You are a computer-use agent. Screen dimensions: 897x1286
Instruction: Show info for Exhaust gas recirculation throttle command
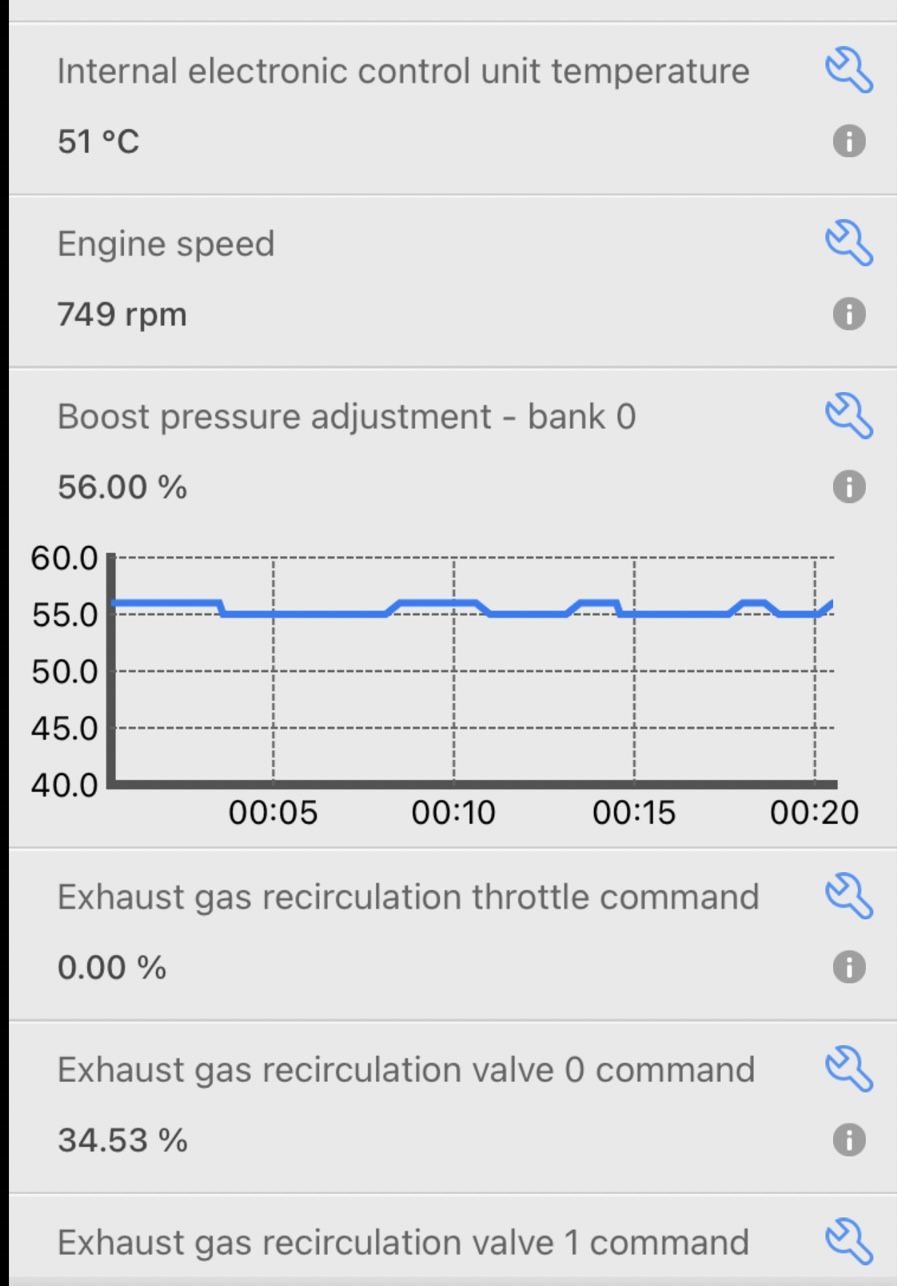tap(849, 967)
